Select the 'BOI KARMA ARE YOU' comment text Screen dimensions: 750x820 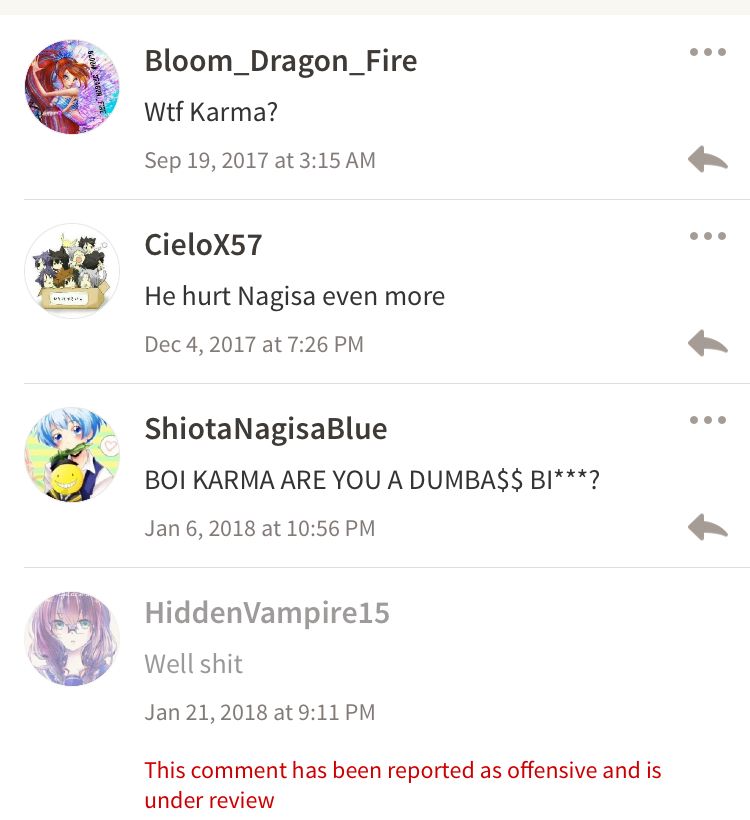tap(372, 480)
